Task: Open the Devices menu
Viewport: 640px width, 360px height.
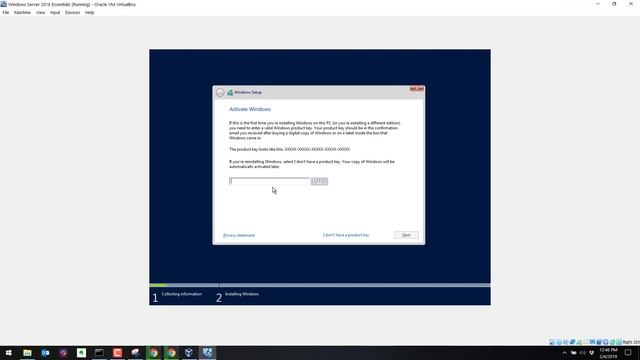Action: pos(72,13)
